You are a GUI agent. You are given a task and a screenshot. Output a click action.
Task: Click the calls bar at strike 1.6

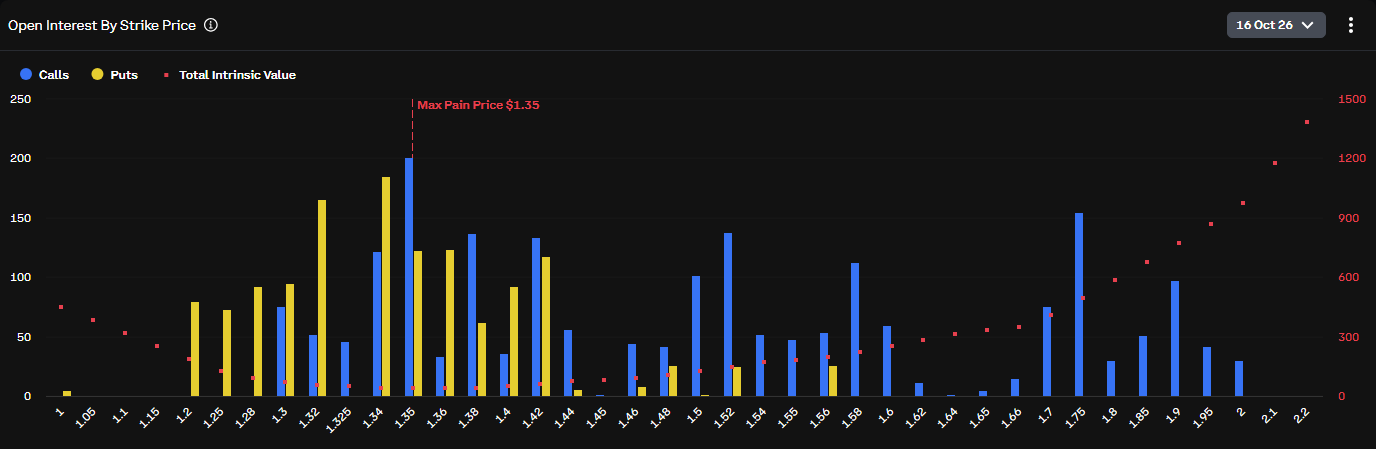click(887, 361)
